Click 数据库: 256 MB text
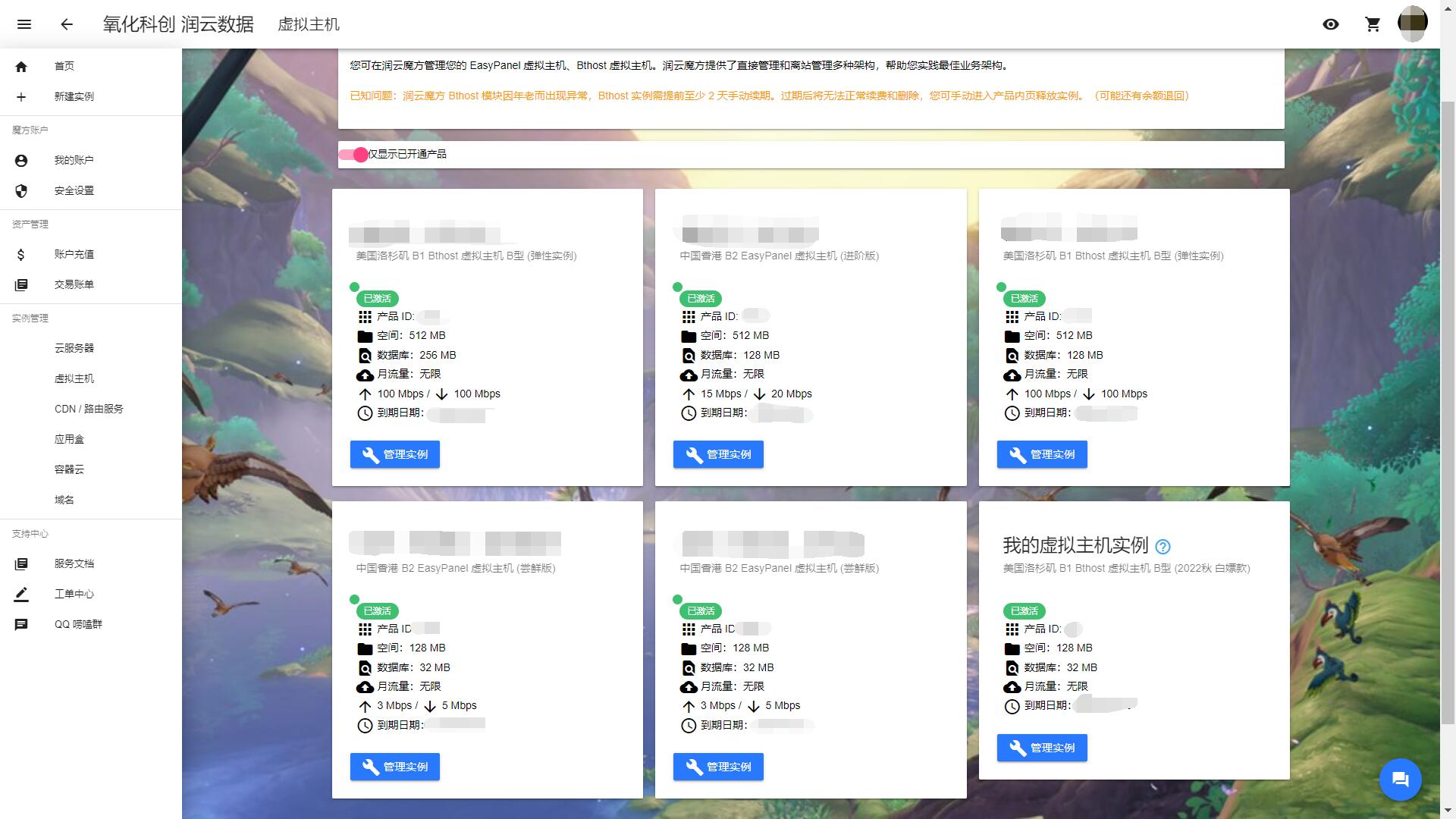 pyautogui.click(x=417, y=356)
